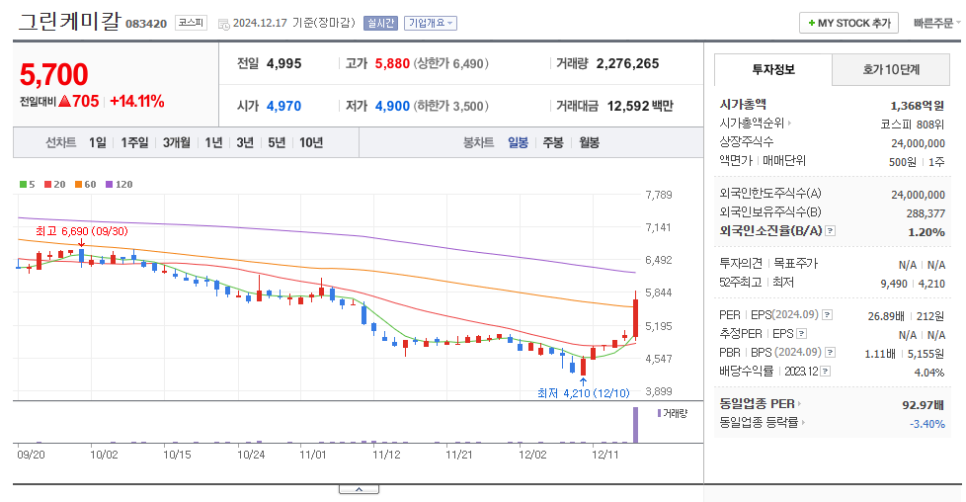Select 10년 line chart period
The width and height of the screenshot is (966, 502).
311,143
